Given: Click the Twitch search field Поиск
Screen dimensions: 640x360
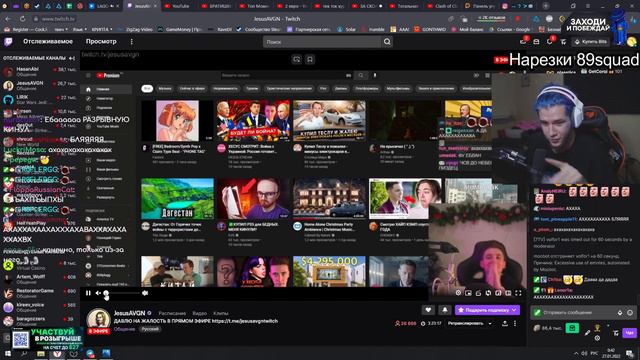Looking at the screenshot, I should 322,42.
